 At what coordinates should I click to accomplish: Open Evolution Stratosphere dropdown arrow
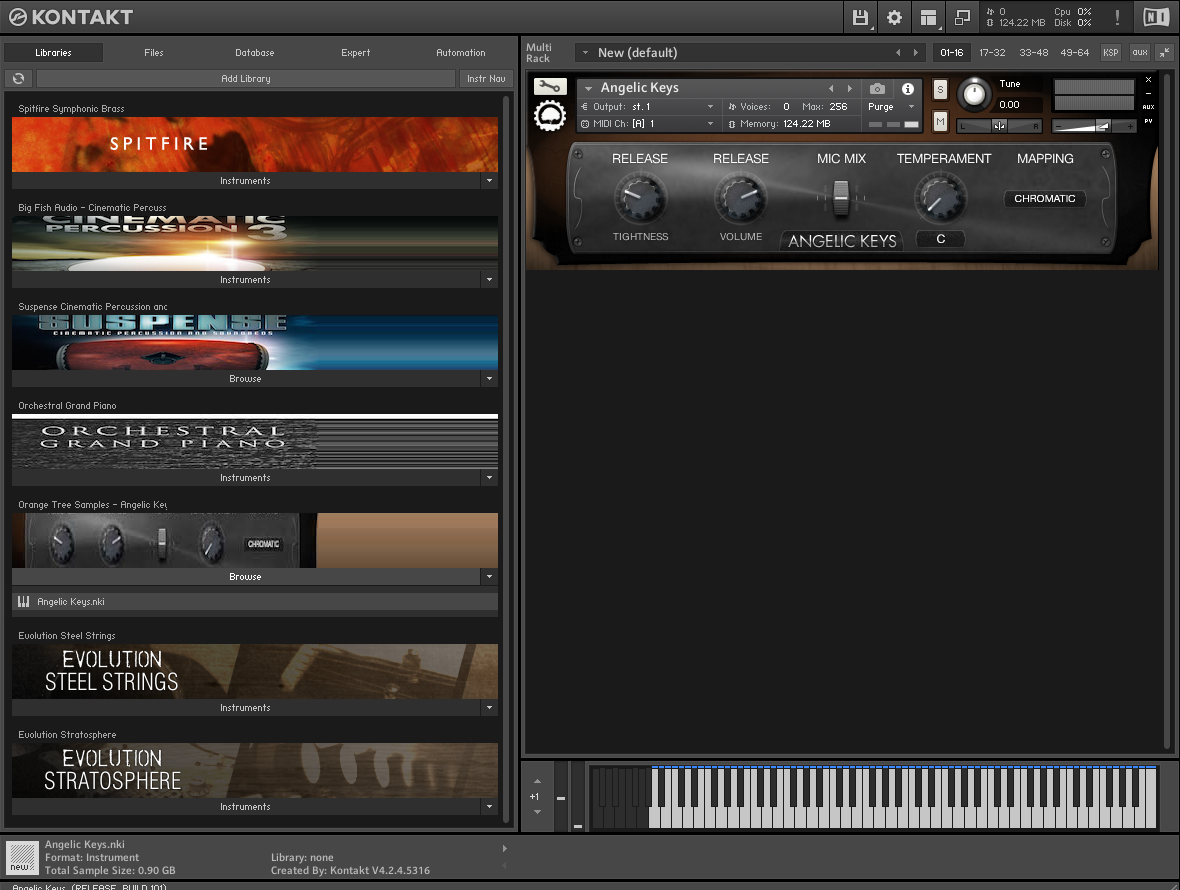tap(489, 806)
